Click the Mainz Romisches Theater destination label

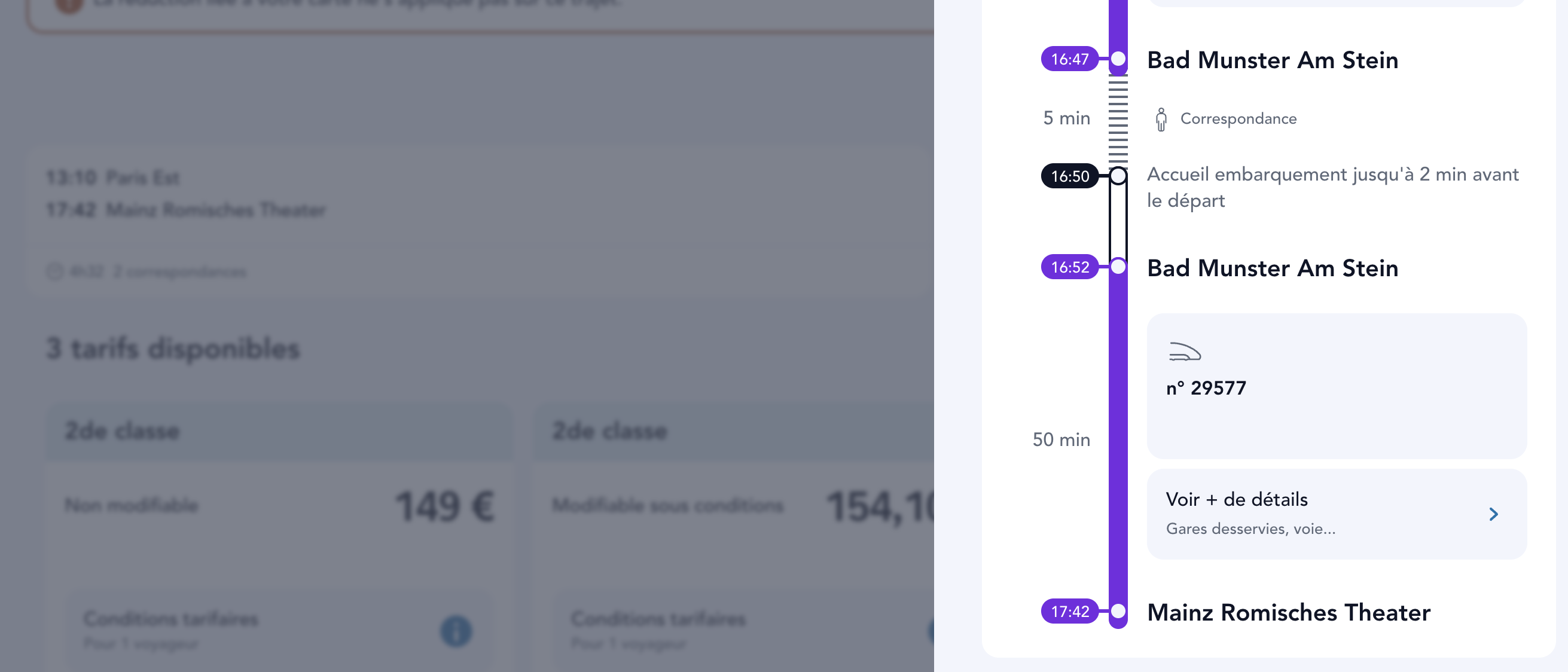point(1288,612)
